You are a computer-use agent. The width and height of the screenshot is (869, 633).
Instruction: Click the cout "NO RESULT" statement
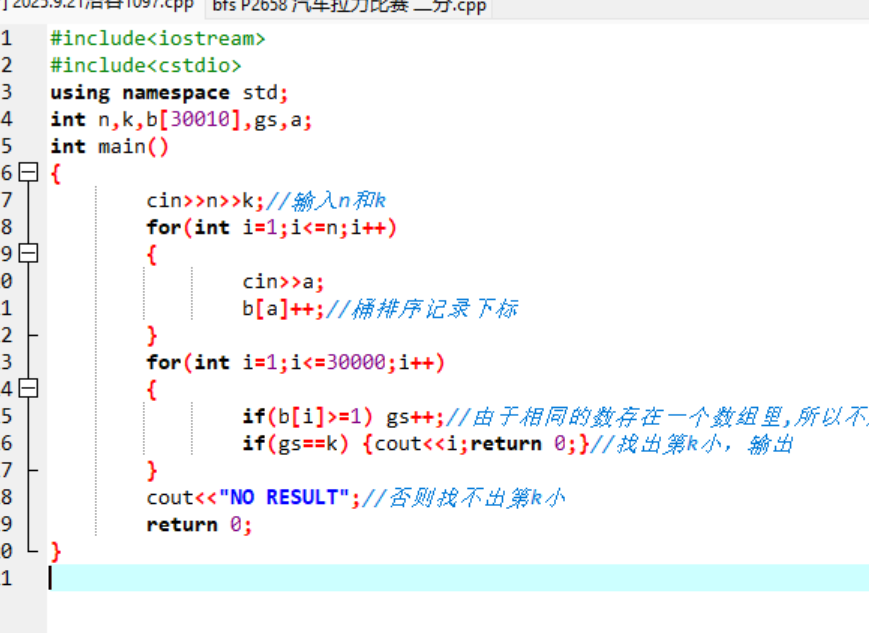point(253,498)
